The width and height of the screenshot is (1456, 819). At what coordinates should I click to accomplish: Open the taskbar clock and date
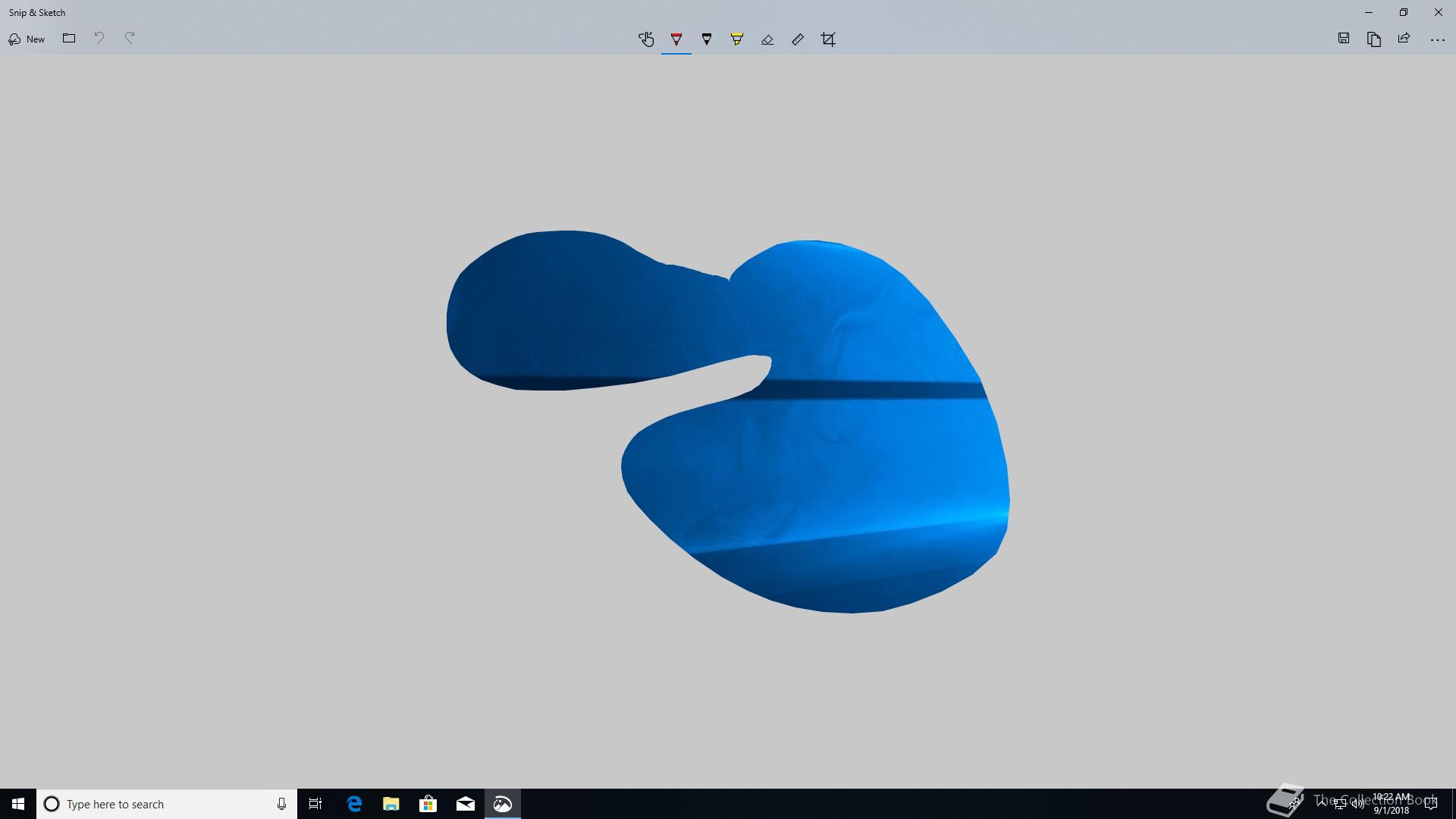click(x=1392, y=804)
